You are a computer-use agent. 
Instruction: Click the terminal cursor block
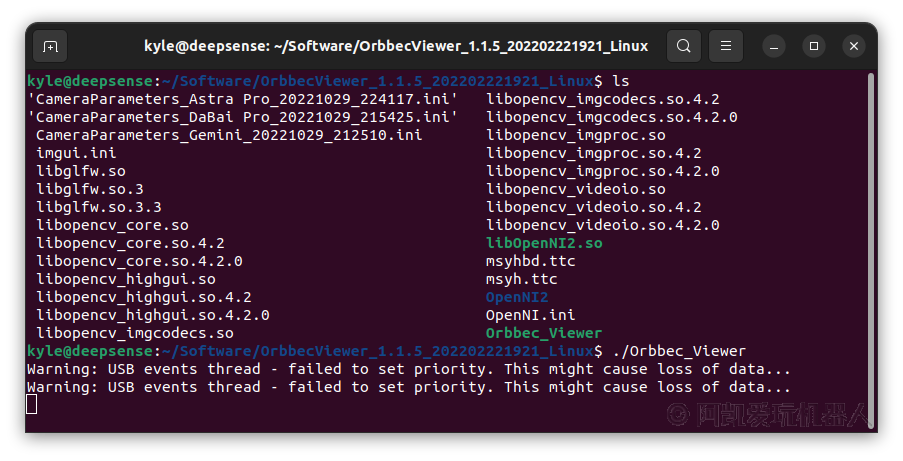32,405
